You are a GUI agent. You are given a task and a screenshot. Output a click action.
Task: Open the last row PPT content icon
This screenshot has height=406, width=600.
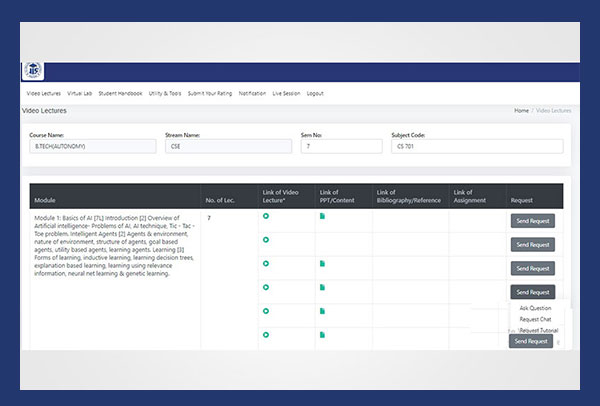(322, 333)
